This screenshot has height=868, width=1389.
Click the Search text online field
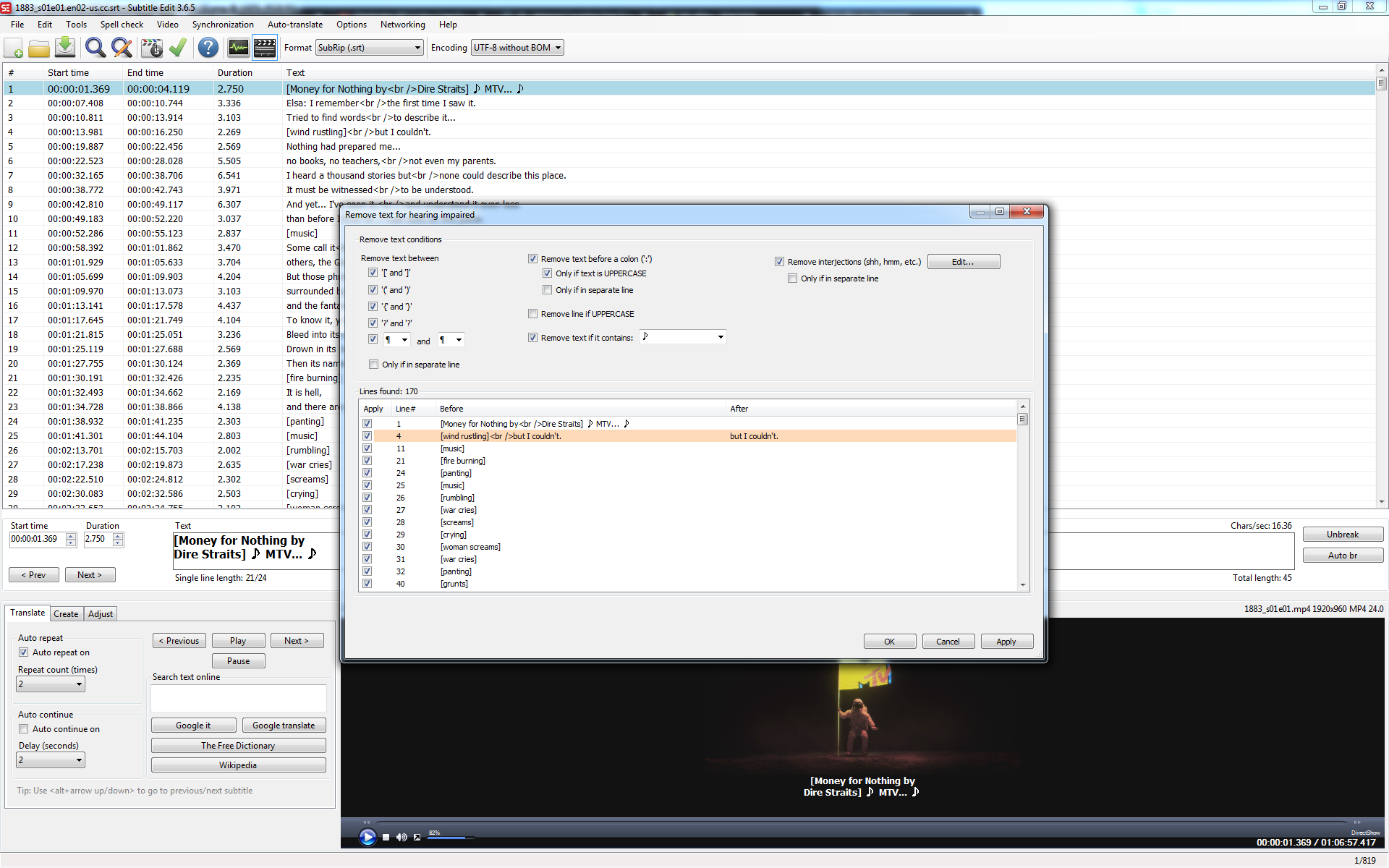239,699
